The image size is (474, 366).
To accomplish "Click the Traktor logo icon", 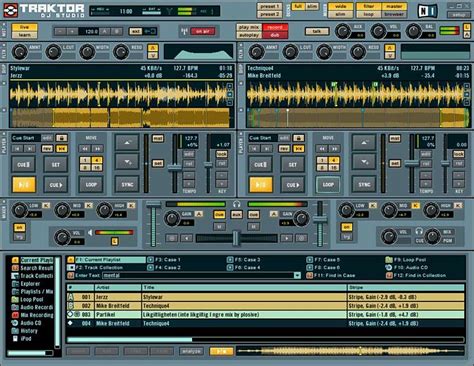I will pyautogui.click(x=11, y=10).
